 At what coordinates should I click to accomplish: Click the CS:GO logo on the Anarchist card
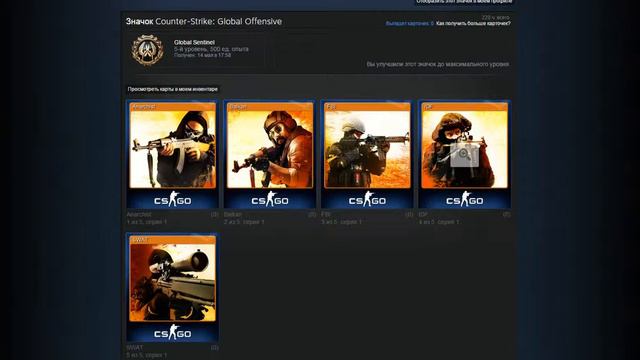pos(173,199)
